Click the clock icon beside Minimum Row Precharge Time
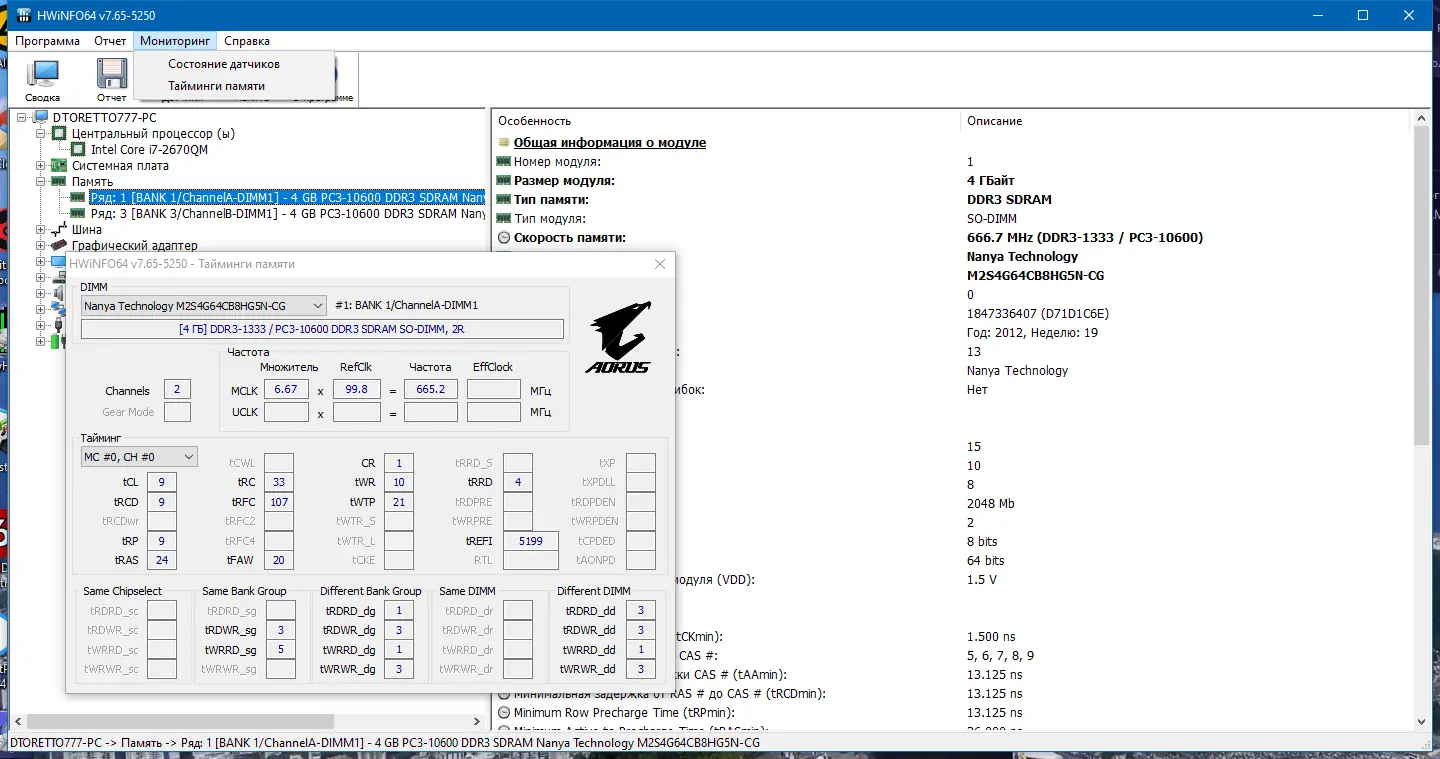The height and width of the screenshot is (759, 1440). (x=504, y=713)
